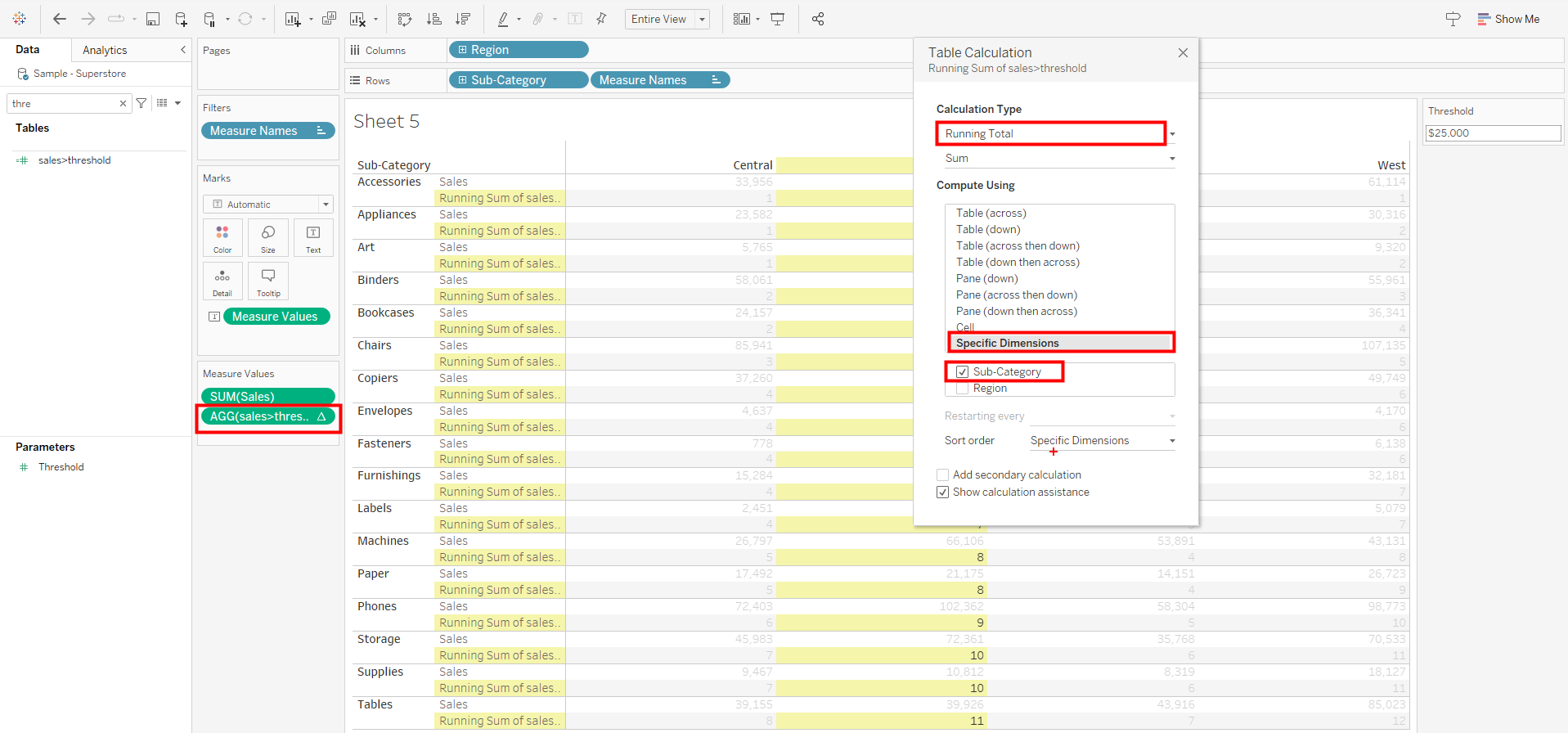Add a new data source
This screenshot has height=733, width=1568.
pos(181,19)
